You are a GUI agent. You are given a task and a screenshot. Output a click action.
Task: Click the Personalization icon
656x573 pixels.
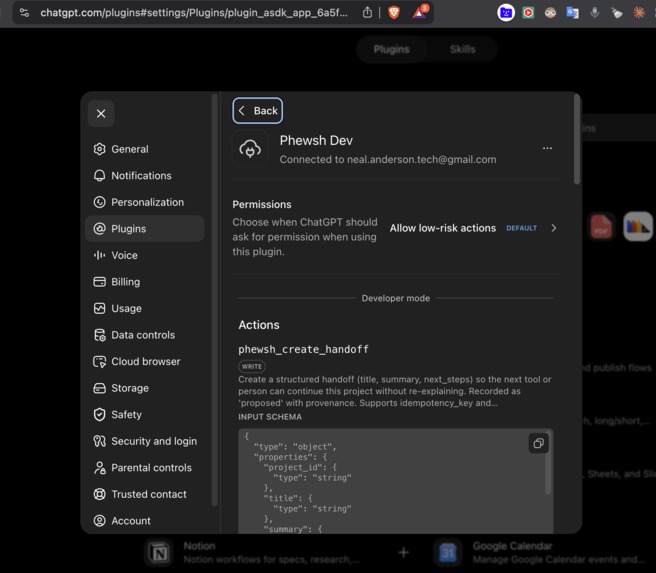100,202
